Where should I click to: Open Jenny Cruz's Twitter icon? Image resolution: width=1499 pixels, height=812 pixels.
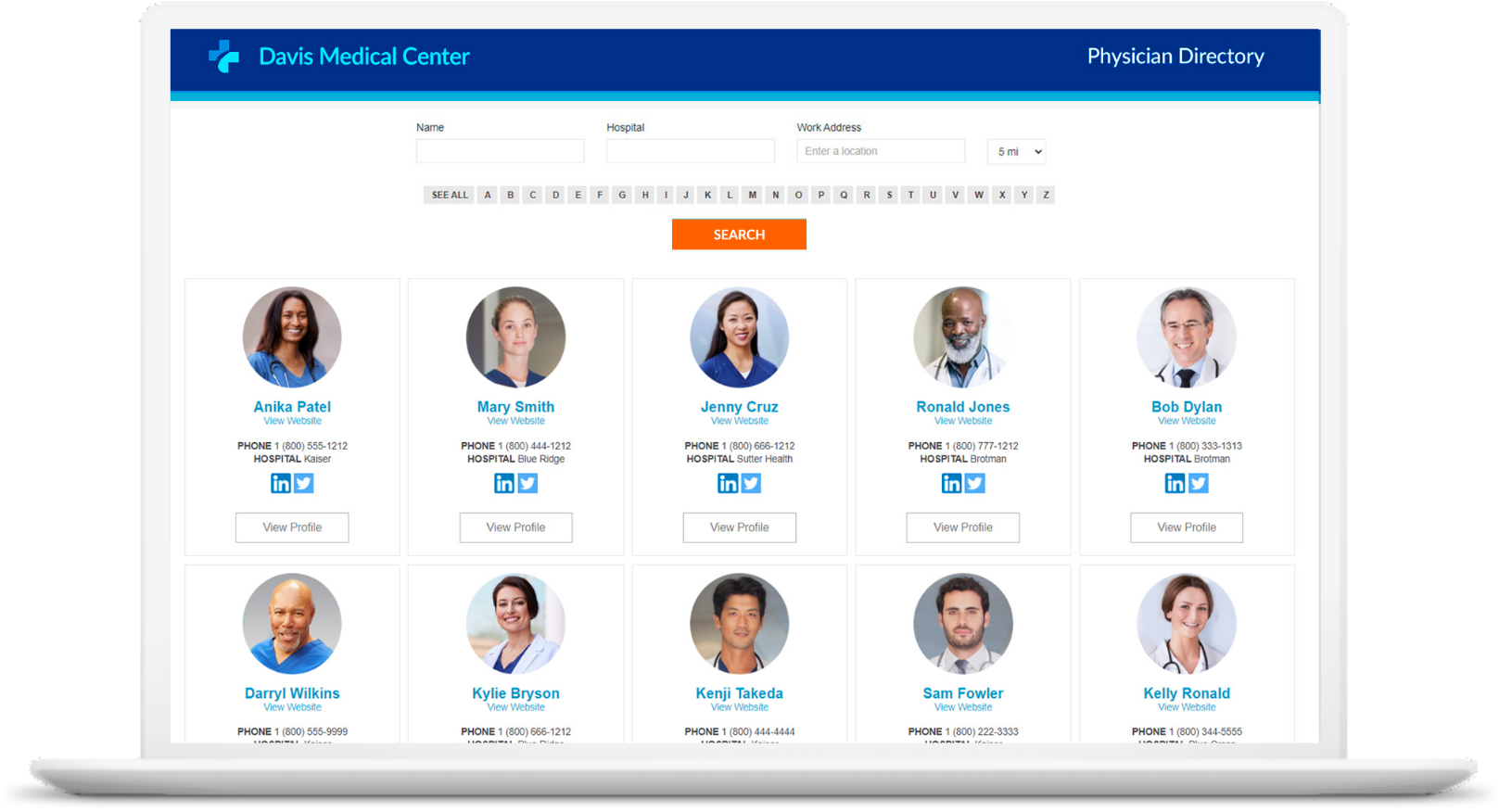[x=751, y=483]
